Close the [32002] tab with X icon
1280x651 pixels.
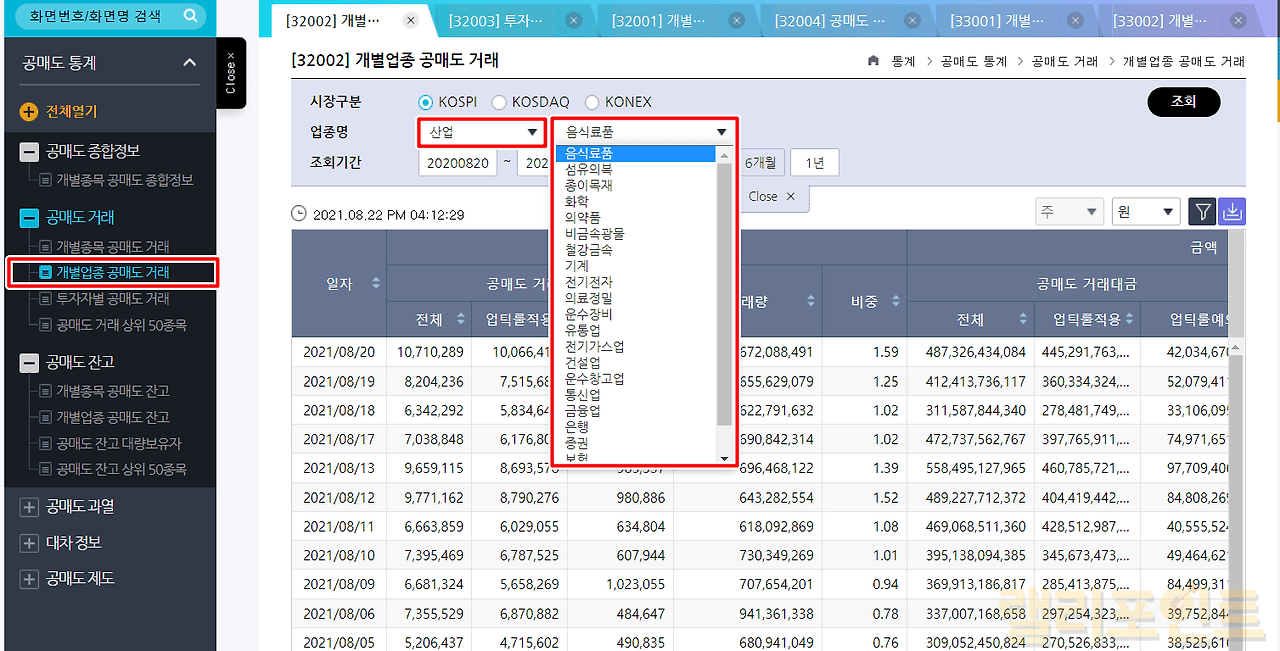click(410, 20)
